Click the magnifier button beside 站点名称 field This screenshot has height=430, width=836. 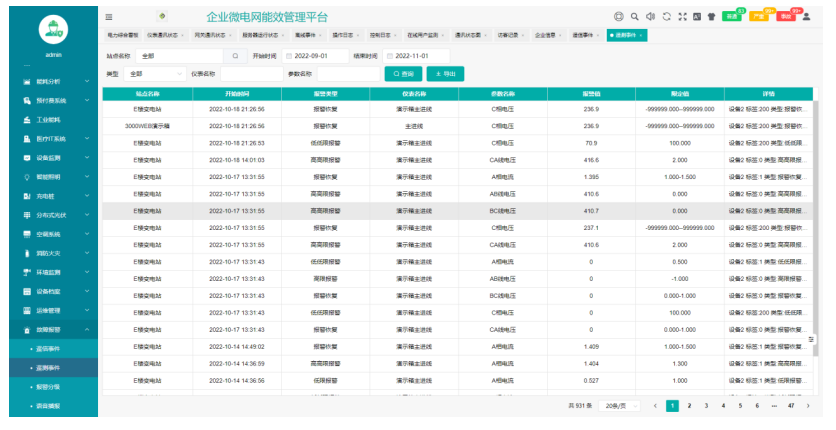click(235, 56)
